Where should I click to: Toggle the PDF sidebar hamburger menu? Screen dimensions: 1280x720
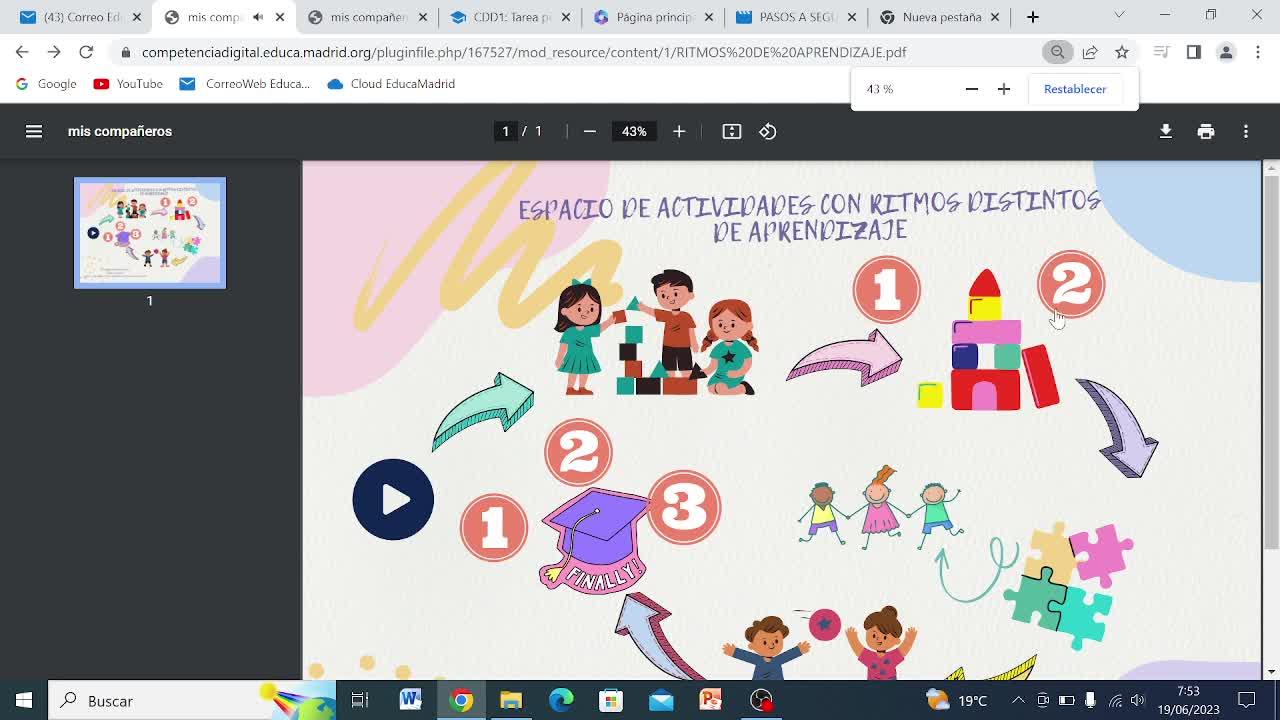pyautogui.click(x=34, y=131)
